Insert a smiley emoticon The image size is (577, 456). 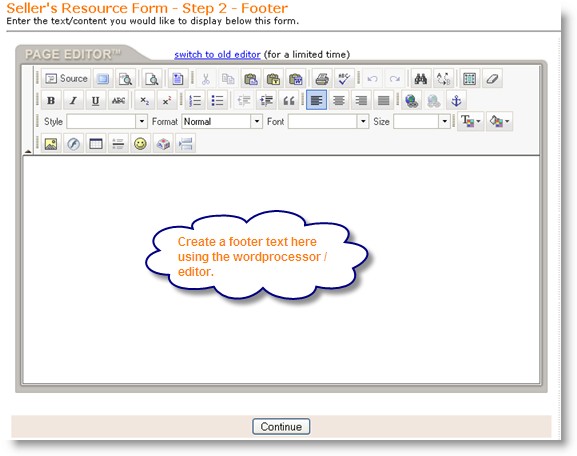coord(140,144)
